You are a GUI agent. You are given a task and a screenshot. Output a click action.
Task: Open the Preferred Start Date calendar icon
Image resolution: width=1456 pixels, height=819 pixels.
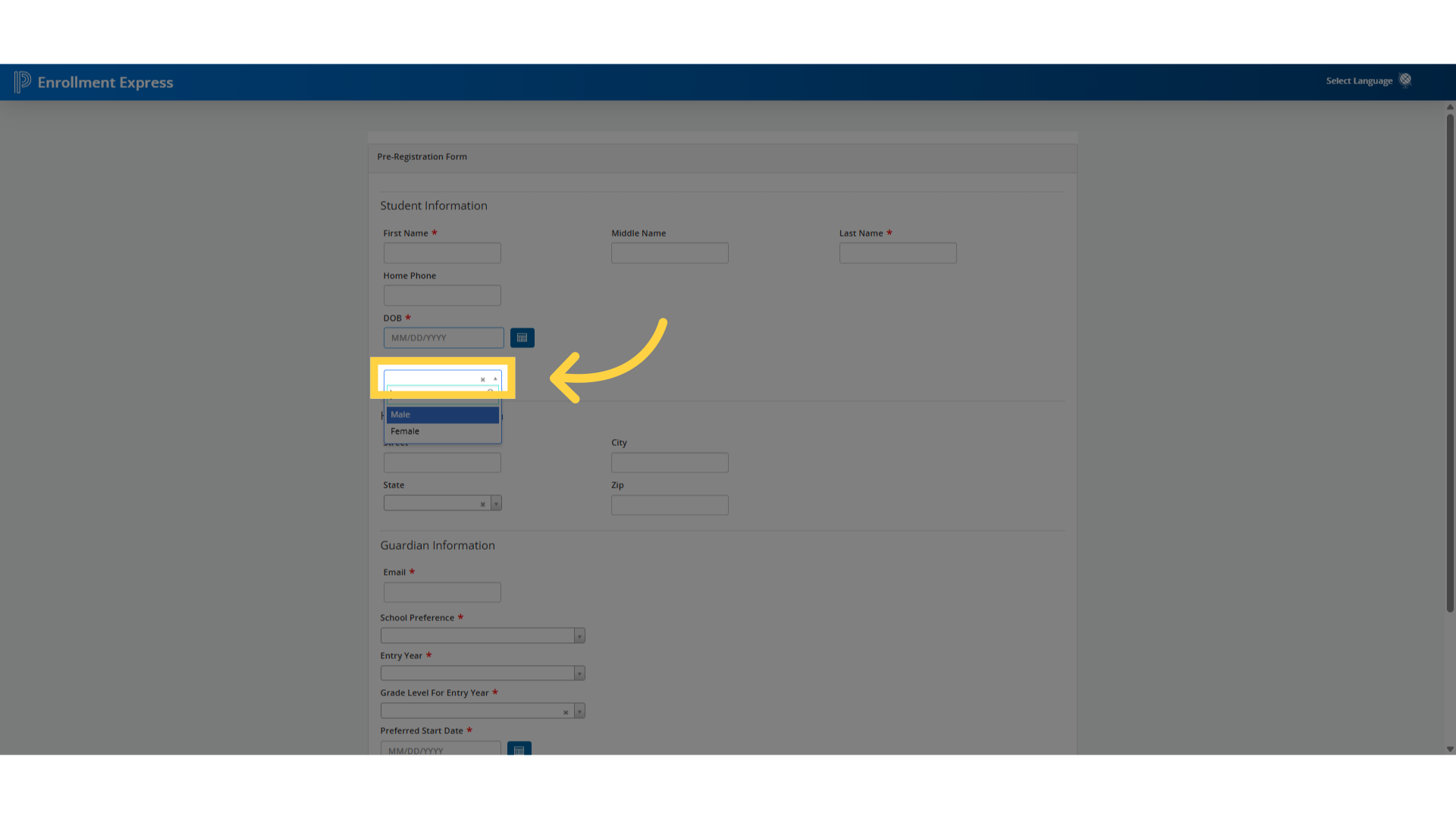519,749
